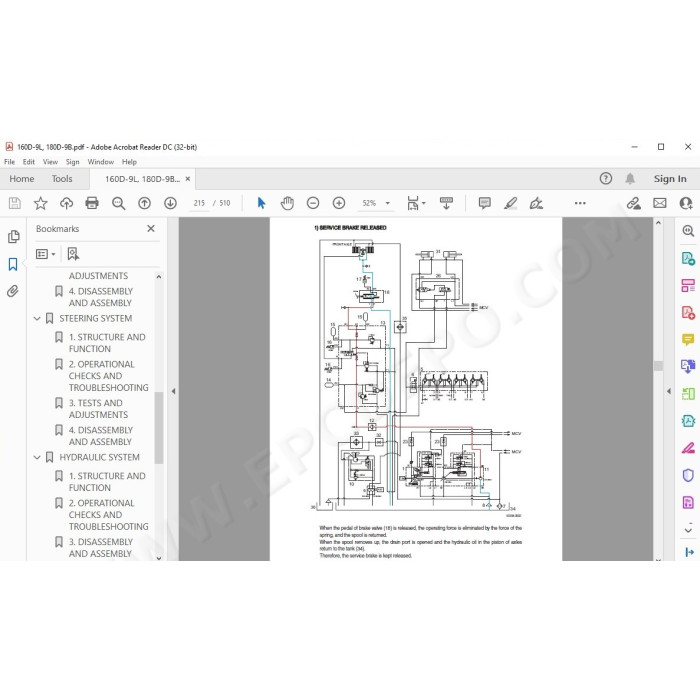
Task: Collapse HYDRAULIC SYSTEM bookmark
Action: 37,458
